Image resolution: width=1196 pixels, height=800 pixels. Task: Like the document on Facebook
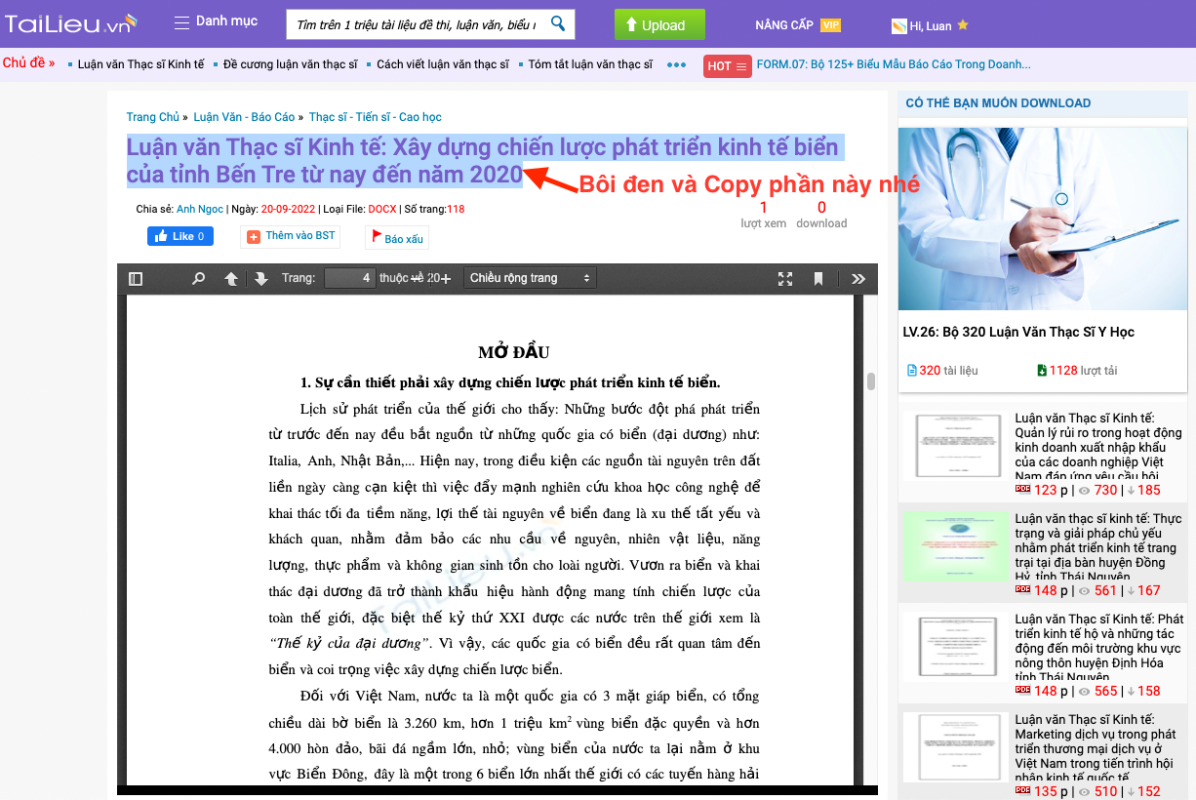[x=180, y=235]
